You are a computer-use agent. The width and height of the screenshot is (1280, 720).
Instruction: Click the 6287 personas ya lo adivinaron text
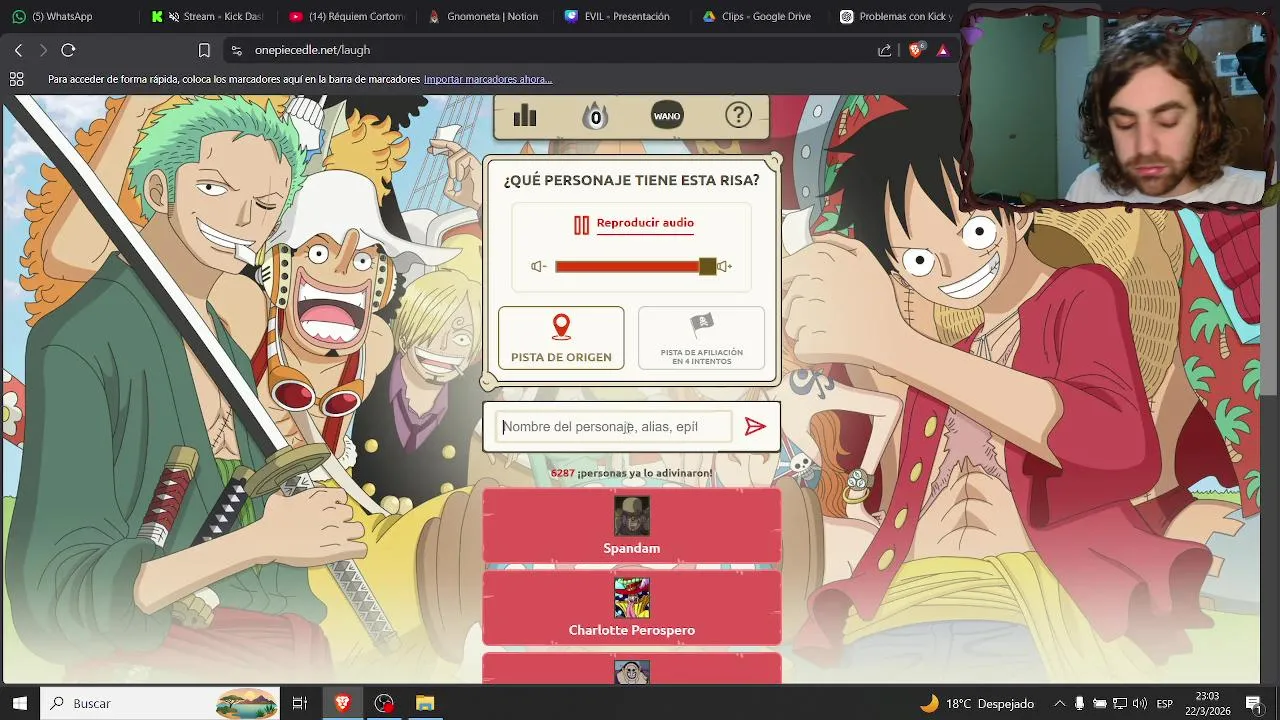(632, 473)
